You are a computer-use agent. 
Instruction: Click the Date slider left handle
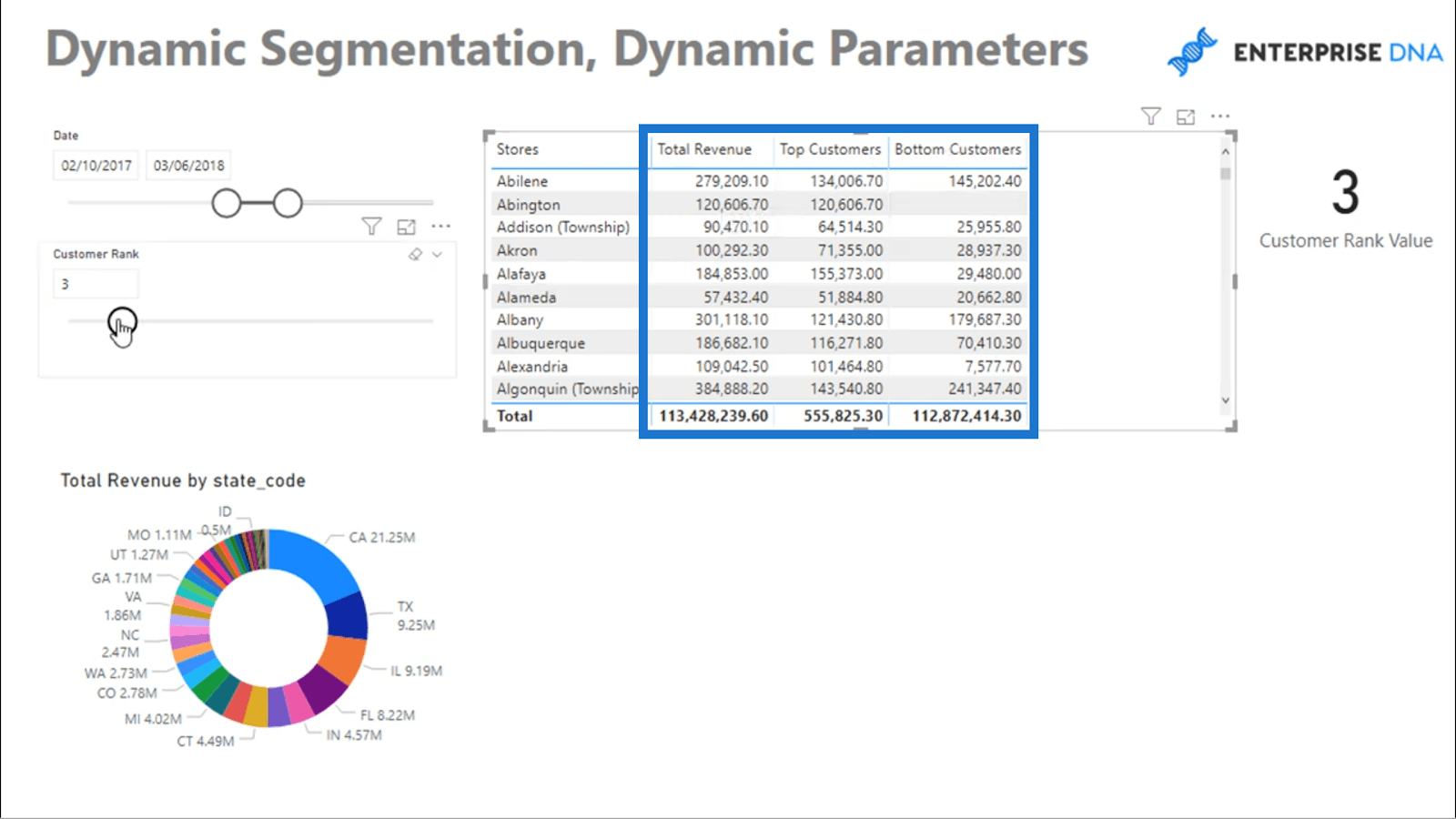[x=227, y=203]
